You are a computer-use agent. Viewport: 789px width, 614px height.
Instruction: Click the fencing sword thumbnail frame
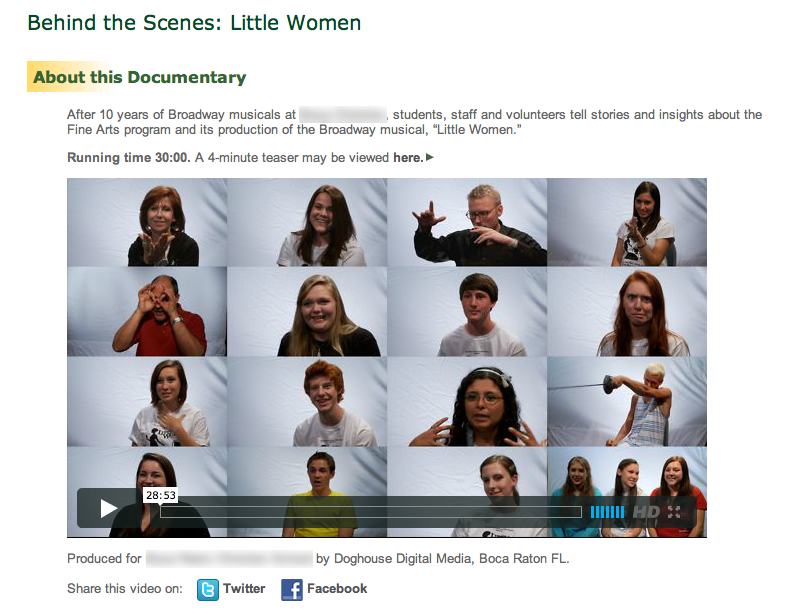click(x=627, y=402)
